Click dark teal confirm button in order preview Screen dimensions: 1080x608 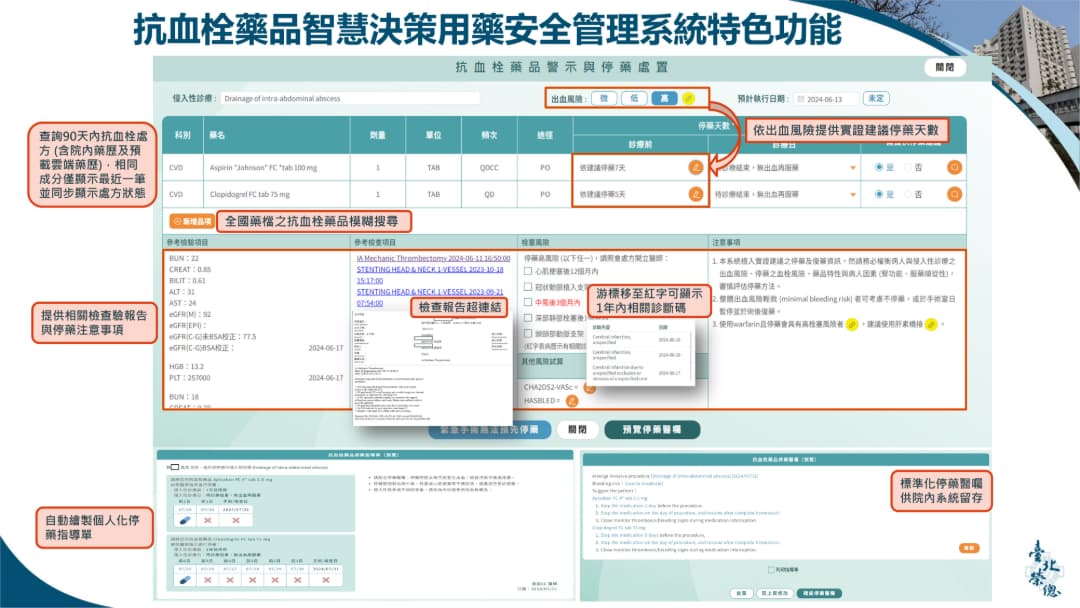pos(819,593)
